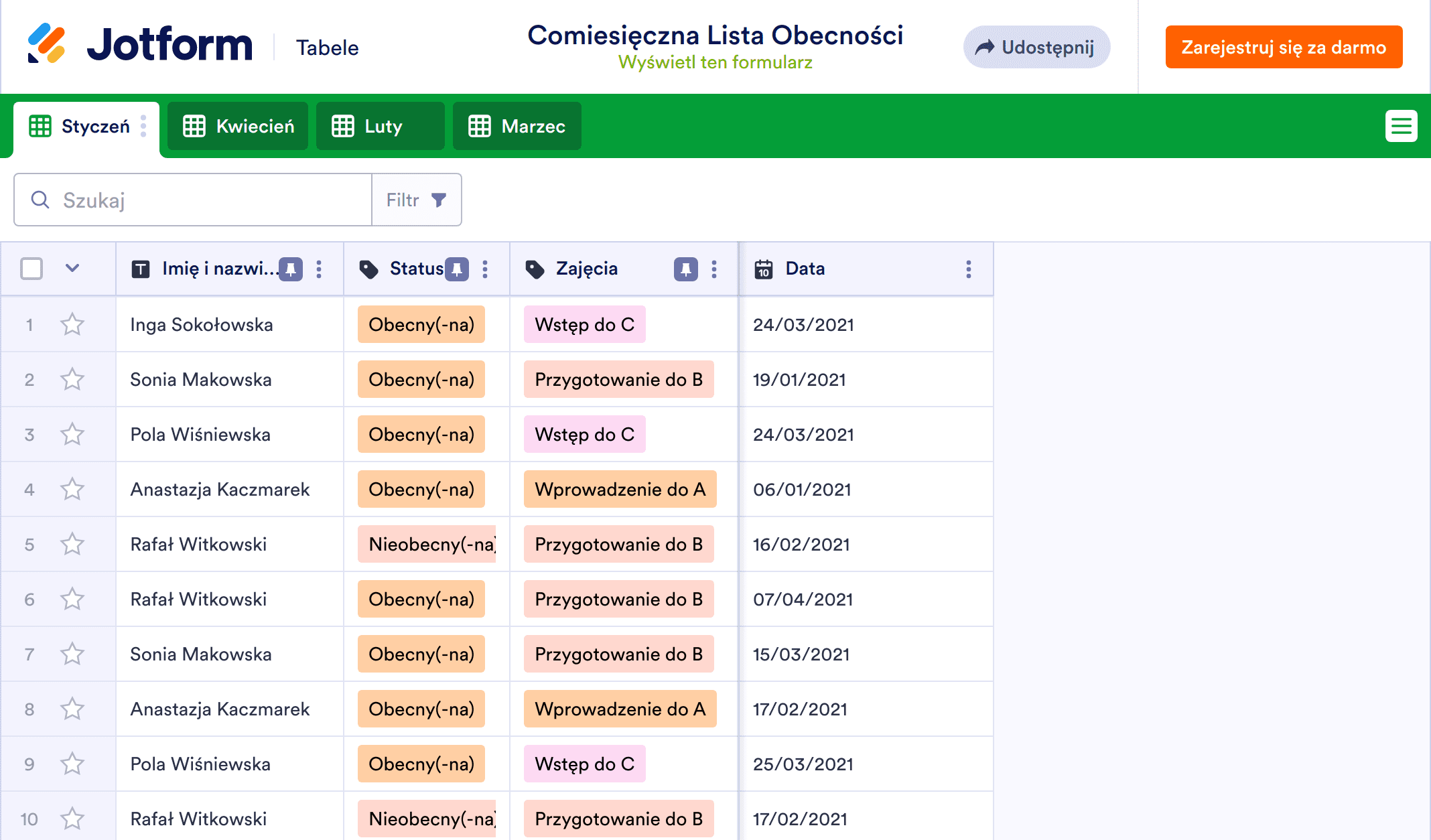Click the pin icon on Zajęcia column
Image resolution: width=1431 pixels, height=840 pixels.
pos(685,269)
